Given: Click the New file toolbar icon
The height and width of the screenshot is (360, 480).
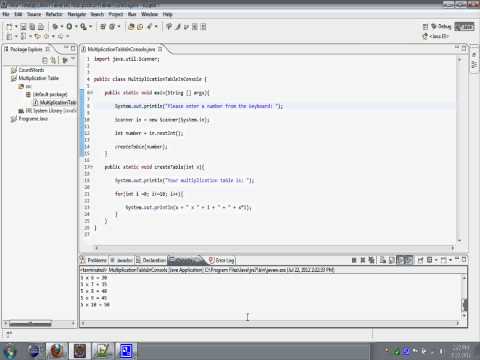Looking at the screenshot, I should tap(9, 27).
